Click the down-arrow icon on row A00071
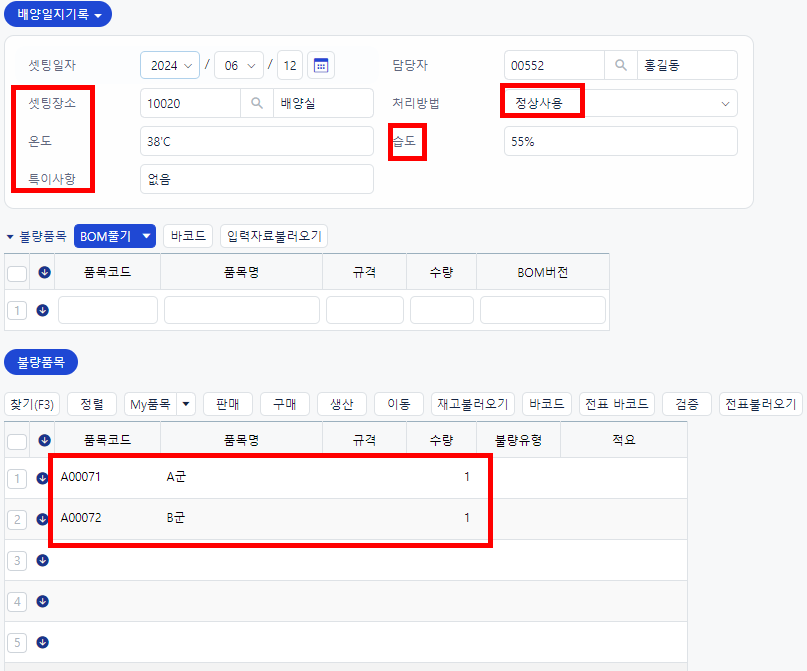 click(43, 478)
